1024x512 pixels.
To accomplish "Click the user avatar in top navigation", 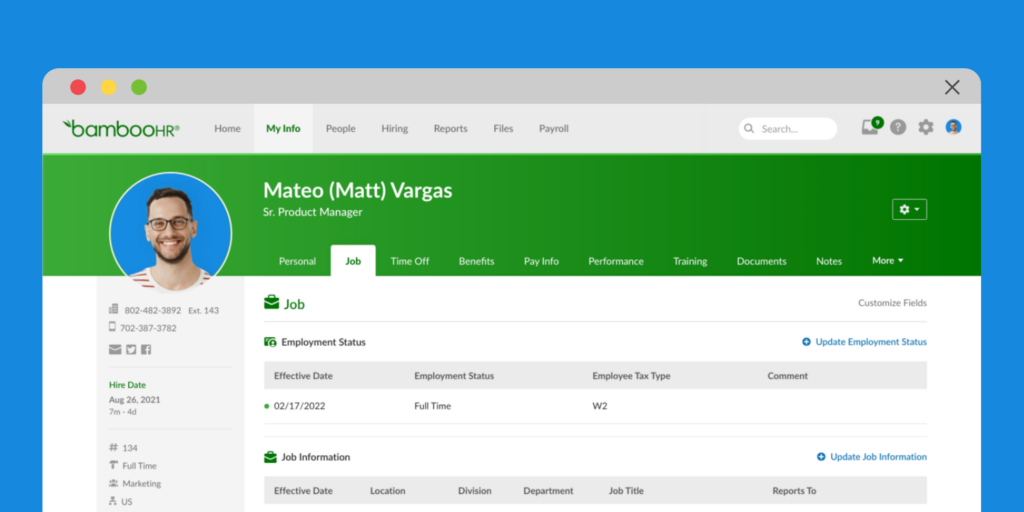I will coord(953,127).
